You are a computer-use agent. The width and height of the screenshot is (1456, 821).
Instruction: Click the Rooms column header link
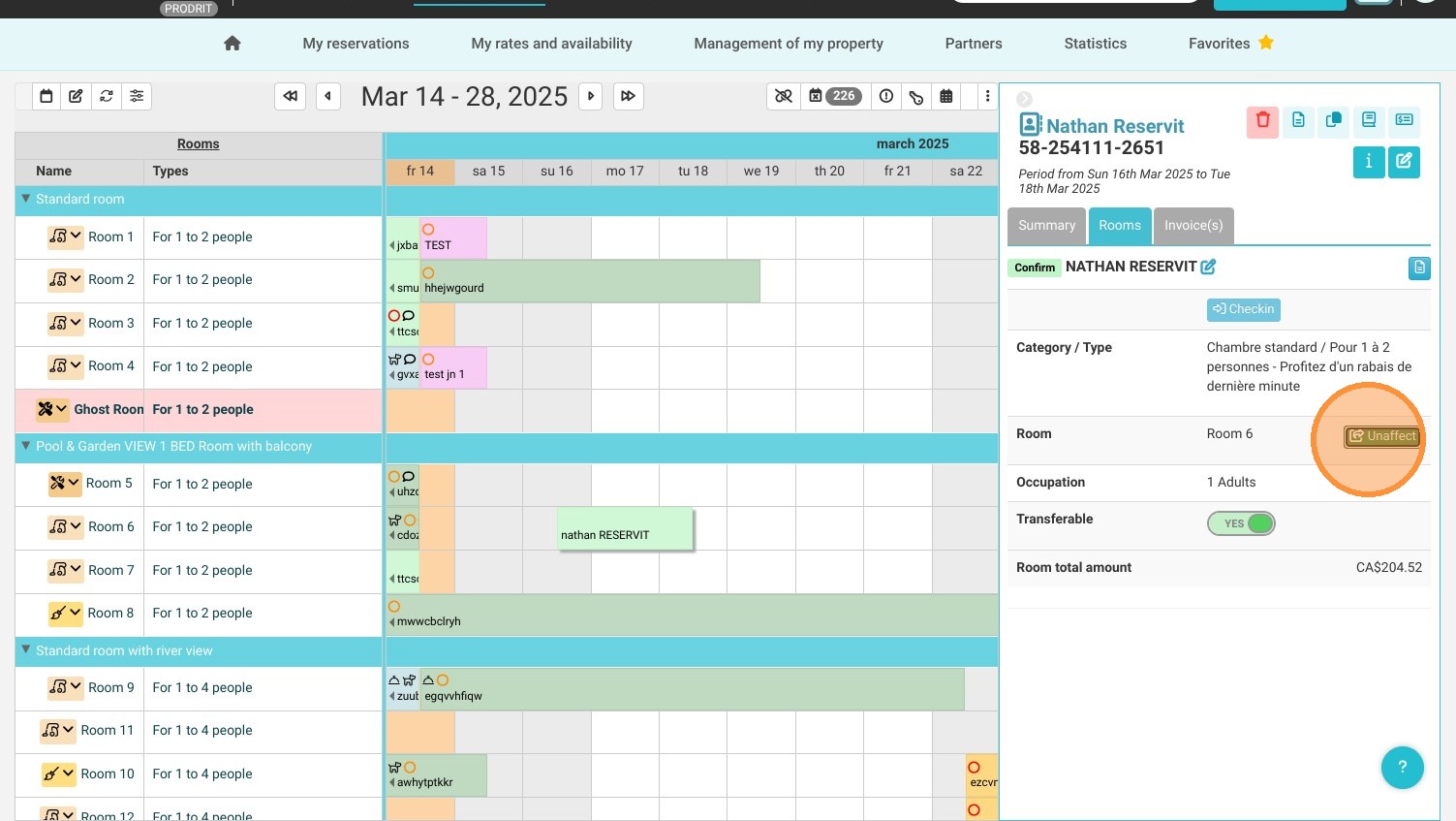[198, 143]
